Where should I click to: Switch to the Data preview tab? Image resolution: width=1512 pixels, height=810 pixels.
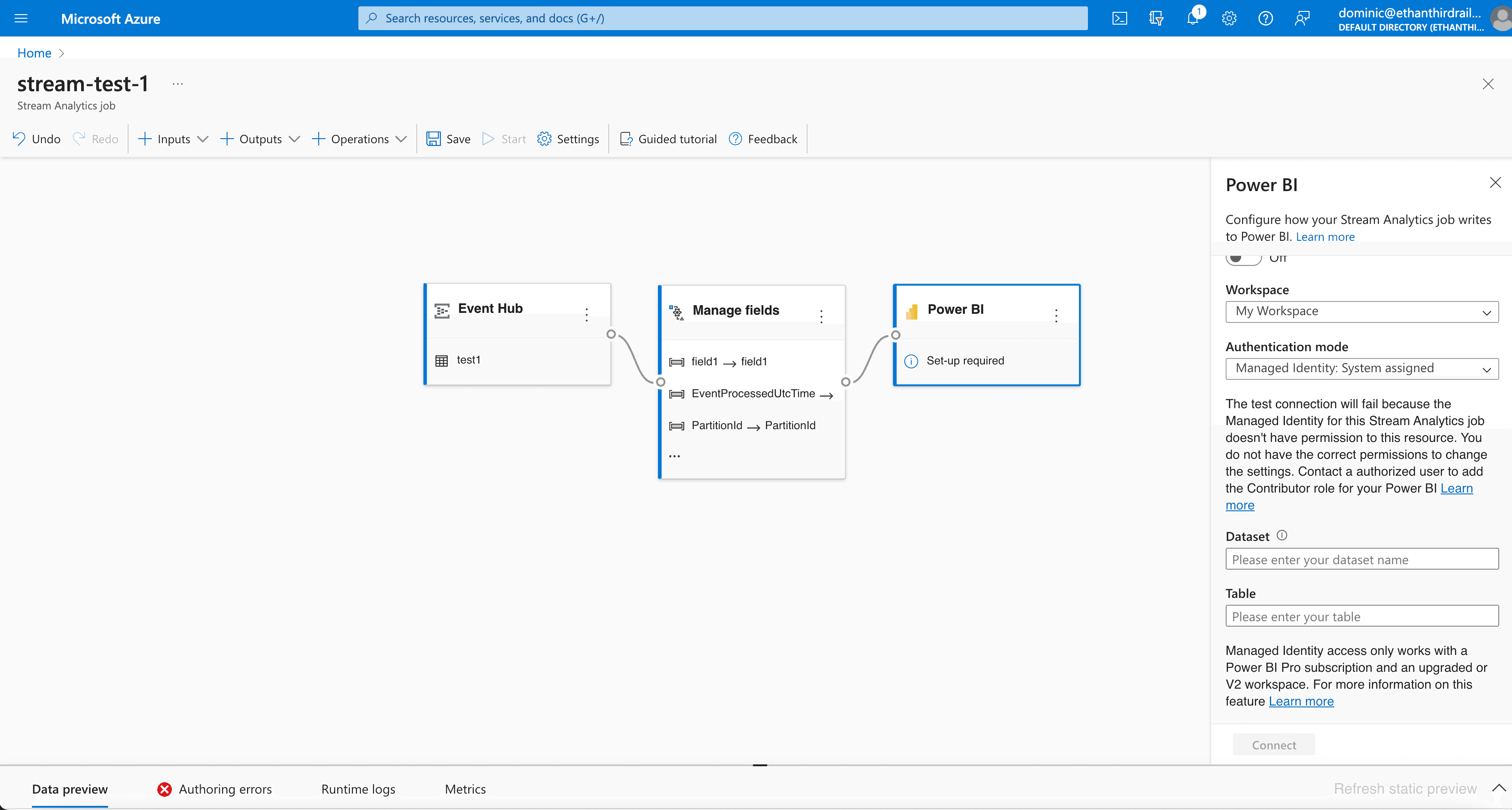pyautogui.click(x=70, y=789)
